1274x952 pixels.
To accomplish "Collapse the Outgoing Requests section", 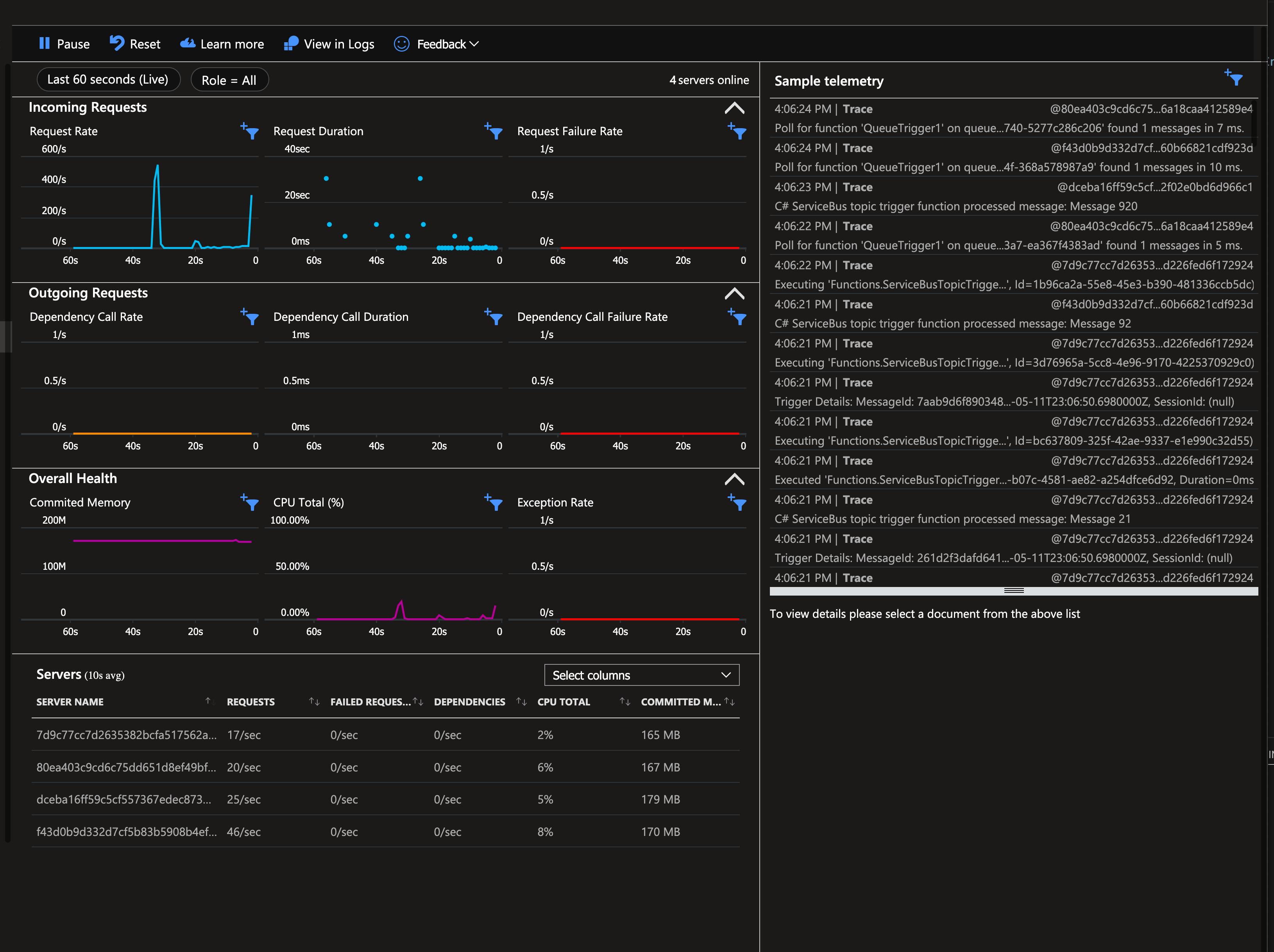I will [734, 294].
